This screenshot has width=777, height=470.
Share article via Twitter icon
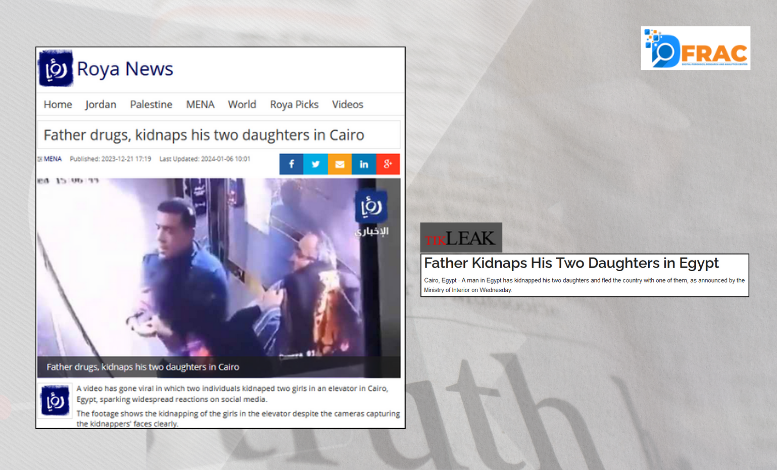click(x=315, y=164)
